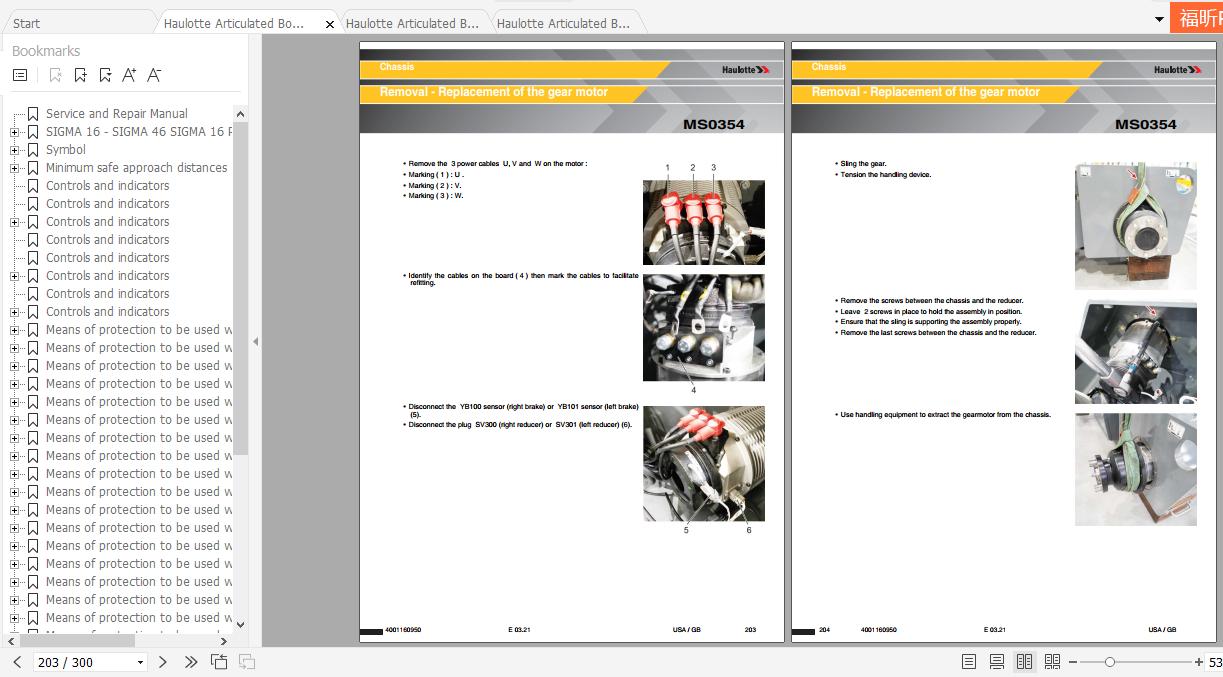
Task: Click the add new bookmark icon
Action: click(80, 75)
